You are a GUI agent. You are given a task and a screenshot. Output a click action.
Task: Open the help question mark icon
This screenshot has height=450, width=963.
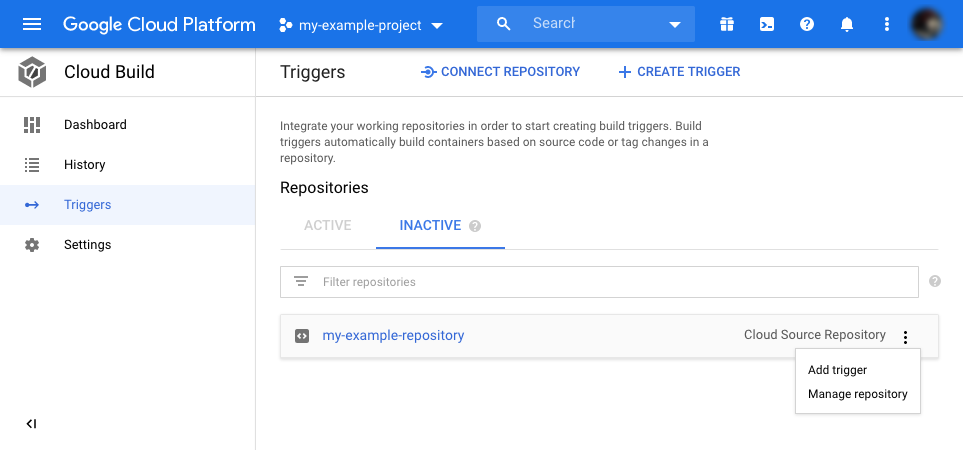click(x=807, y=25)
